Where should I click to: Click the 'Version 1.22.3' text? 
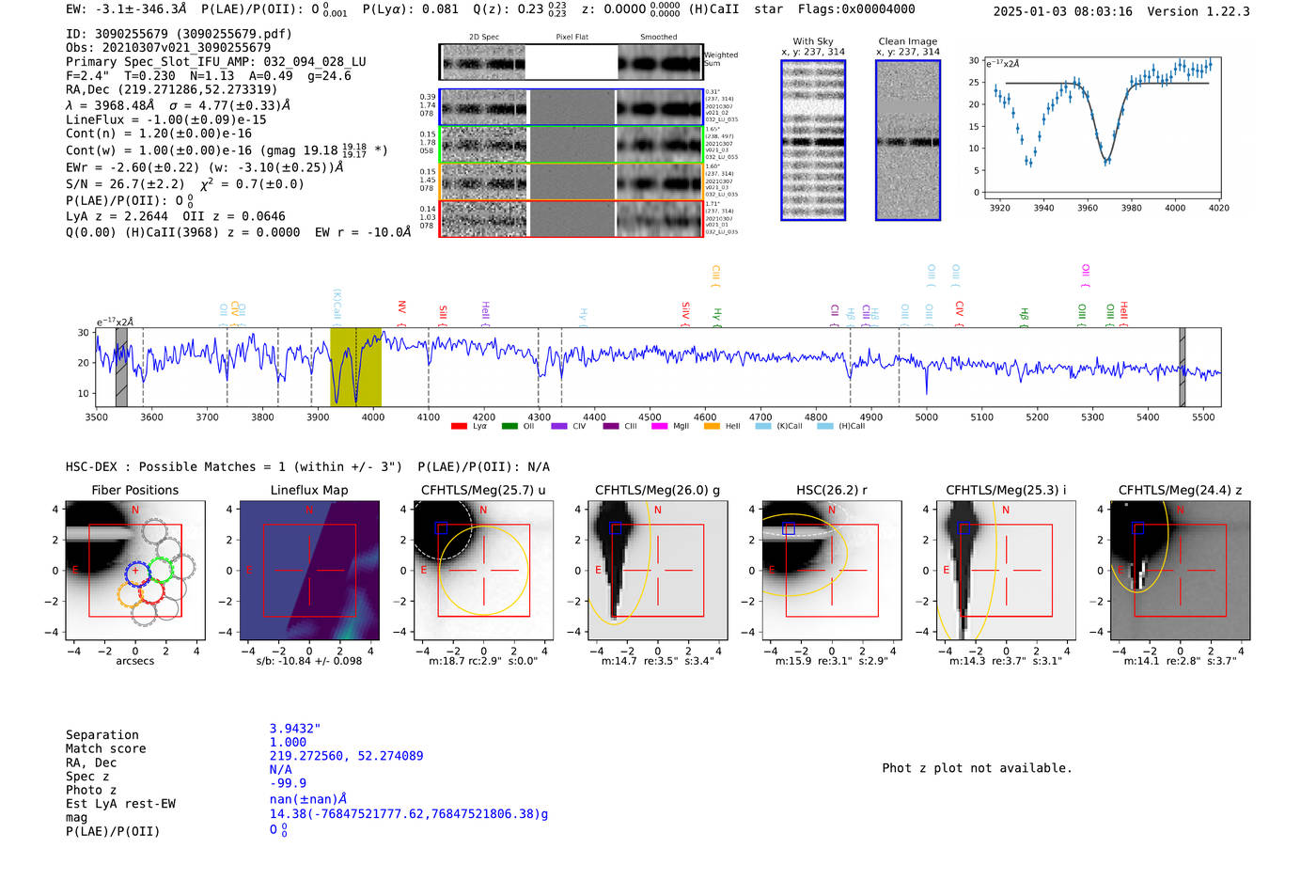[1198, 11]
